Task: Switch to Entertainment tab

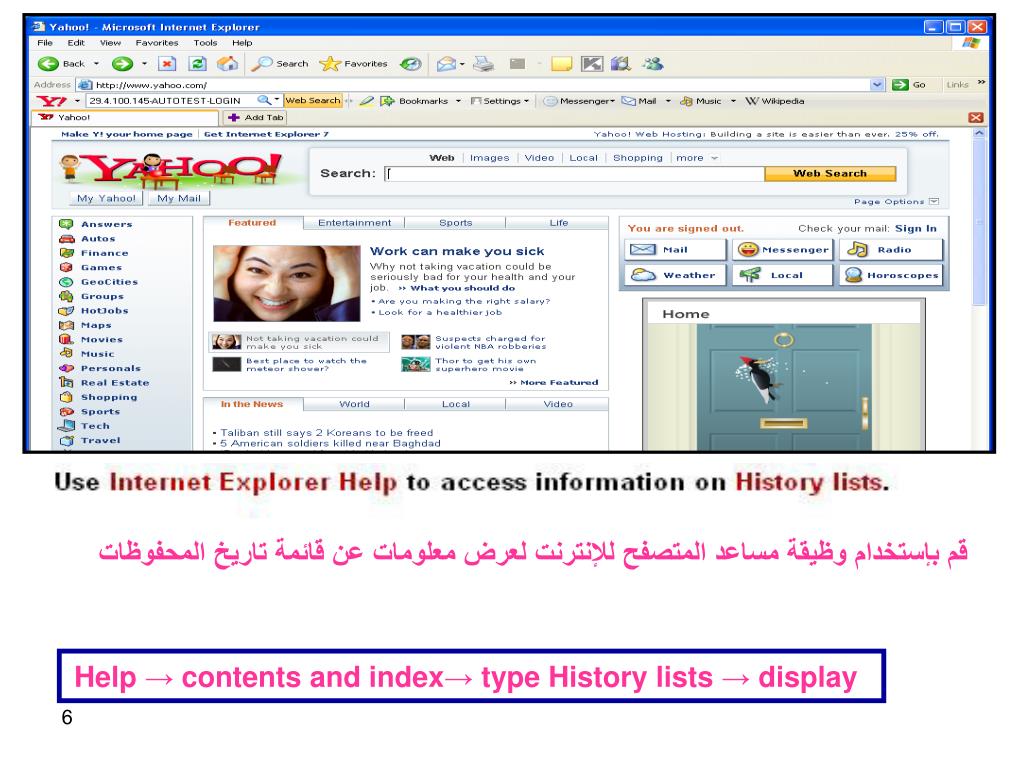Action: [x=355, y=223]
